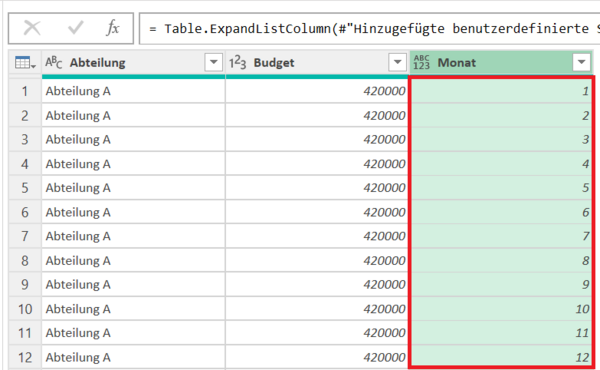Select the Monat cell showing 7

click(x=501, y=236)
